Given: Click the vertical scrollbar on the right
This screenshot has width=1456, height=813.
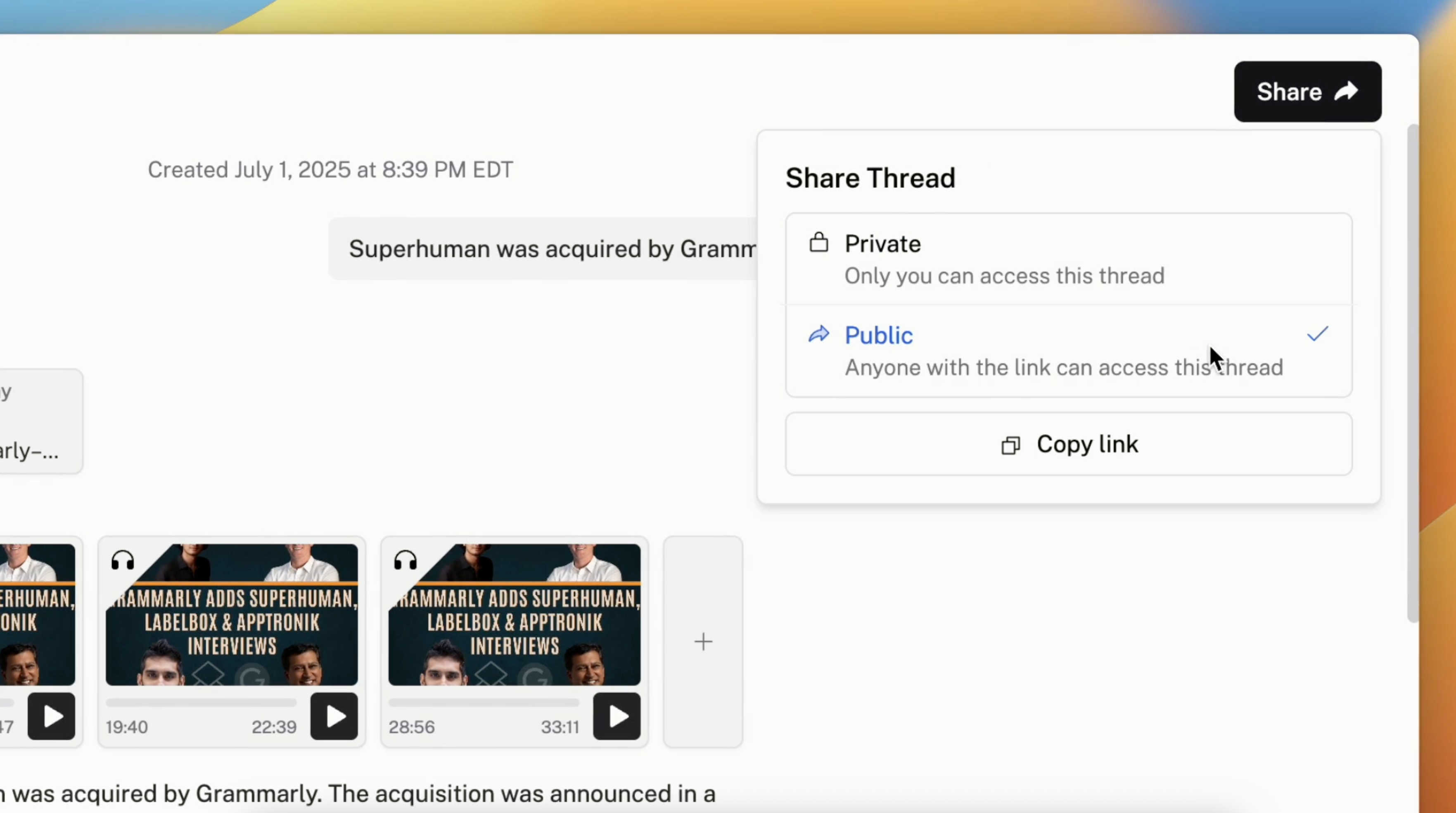Looking at the screenshot, I should click(1413, 373).
